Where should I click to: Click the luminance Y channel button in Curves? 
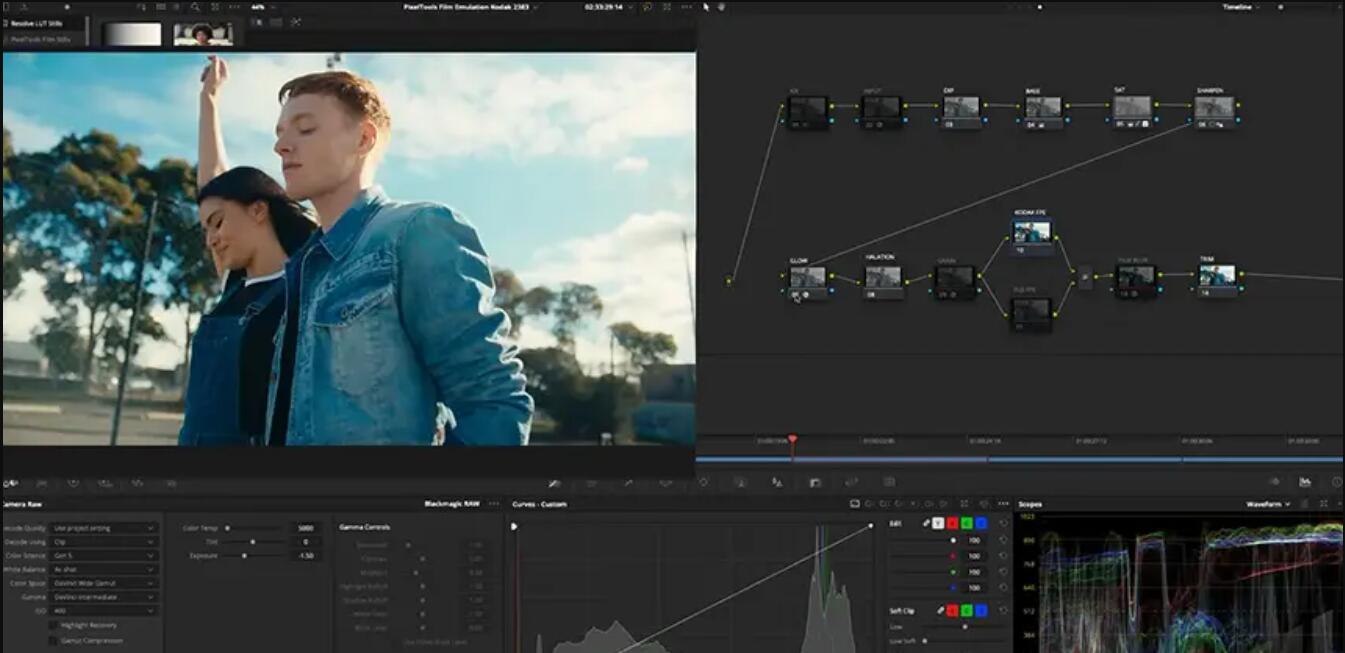coord(938,523)
